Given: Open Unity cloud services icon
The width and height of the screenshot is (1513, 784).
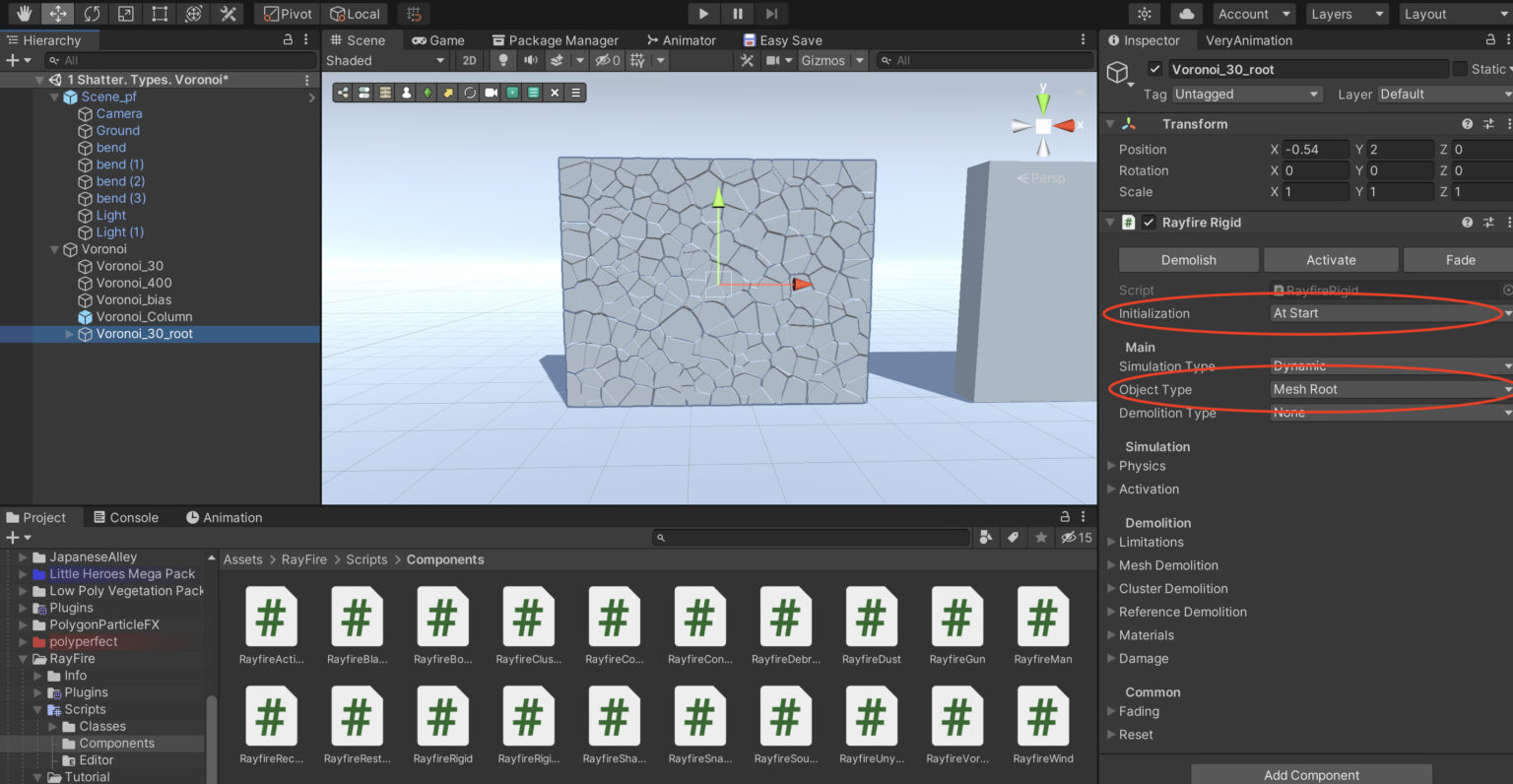Looking at the screenshot, I should pos(1187,14).
